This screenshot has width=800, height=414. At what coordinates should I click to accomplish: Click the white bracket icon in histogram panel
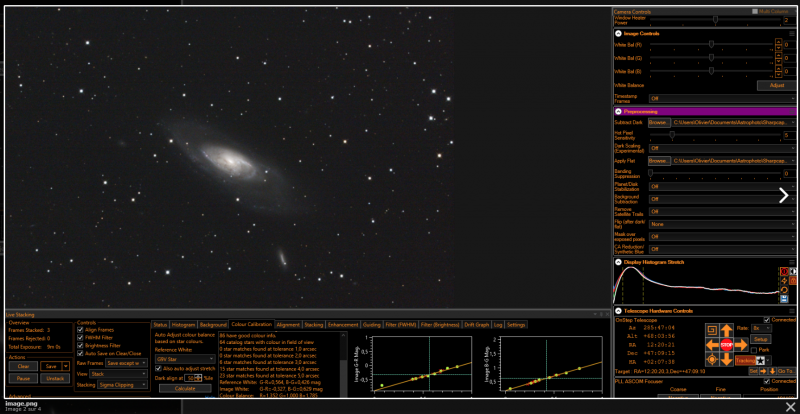pos(793,272)
